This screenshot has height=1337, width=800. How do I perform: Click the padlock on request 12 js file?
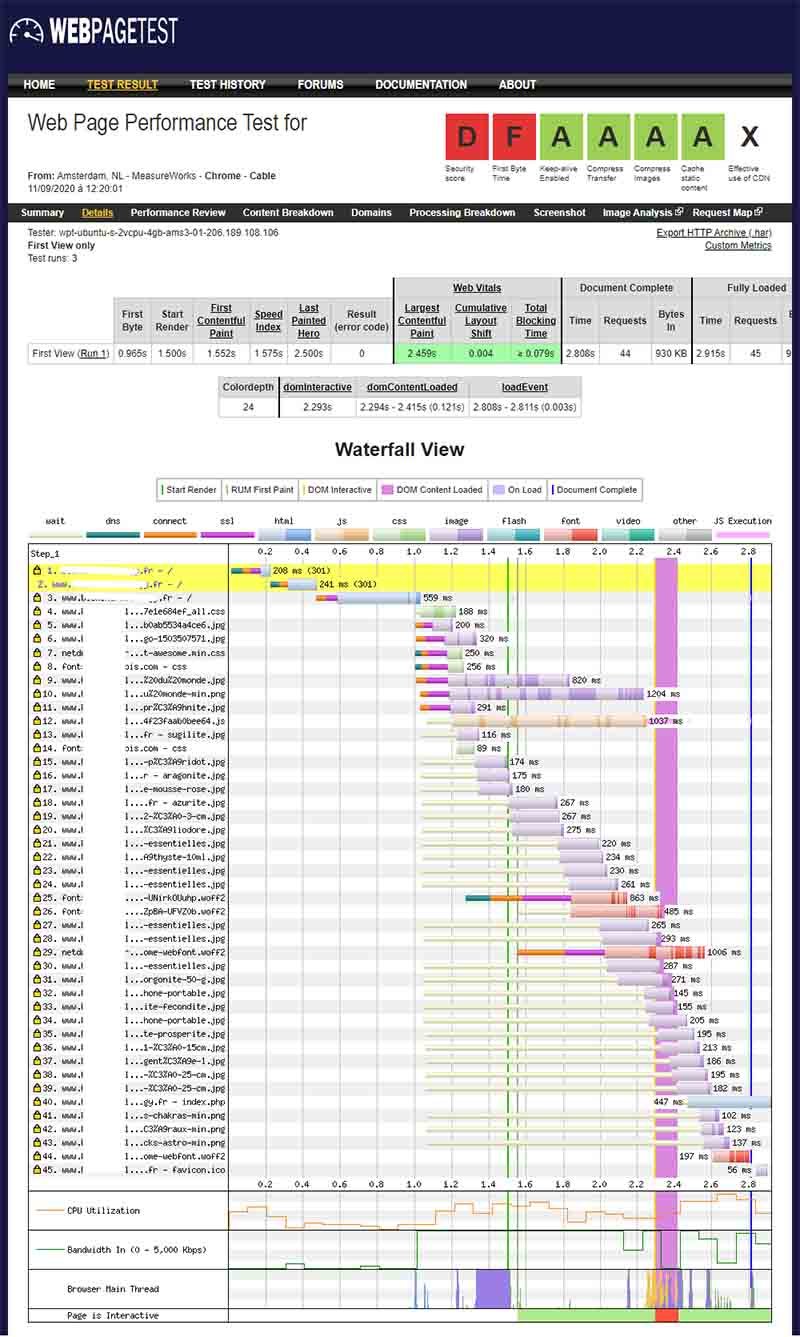(x=36, y=720)
